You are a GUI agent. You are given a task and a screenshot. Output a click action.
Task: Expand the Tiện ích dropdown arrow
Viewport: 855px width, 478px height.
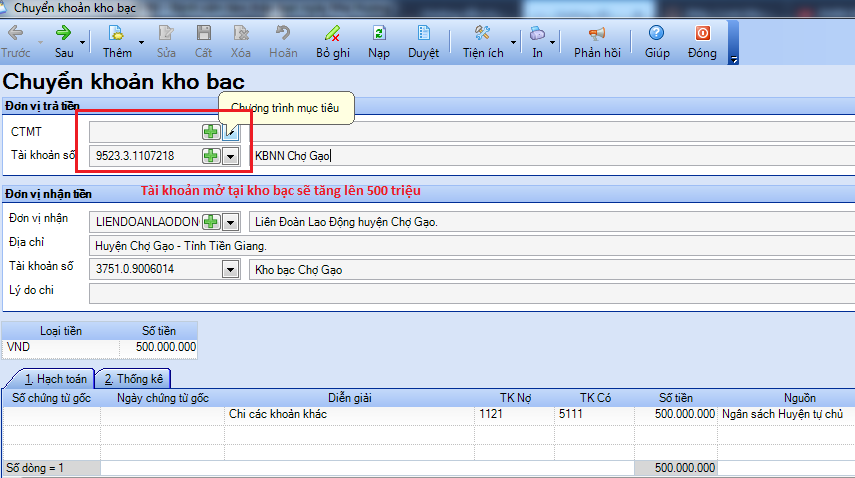click(x=513, y=43)
